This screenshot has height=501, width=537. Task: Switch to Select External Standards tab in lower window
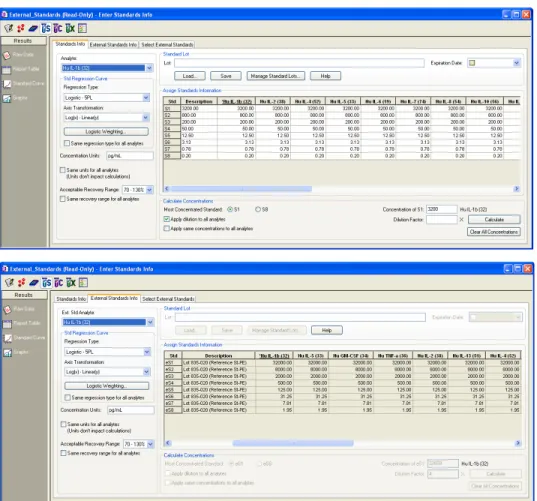click(x=168, y=299)
